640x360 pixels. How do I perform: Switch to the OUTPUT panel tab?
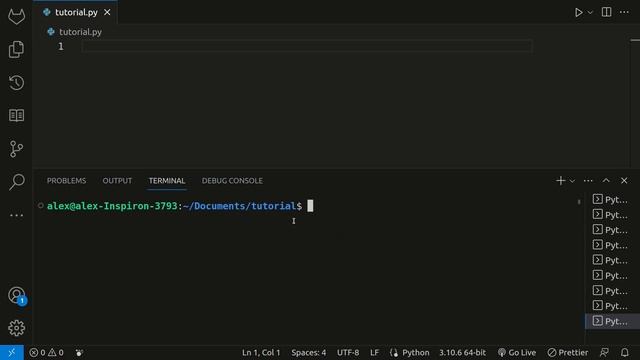tap(117, 180)
